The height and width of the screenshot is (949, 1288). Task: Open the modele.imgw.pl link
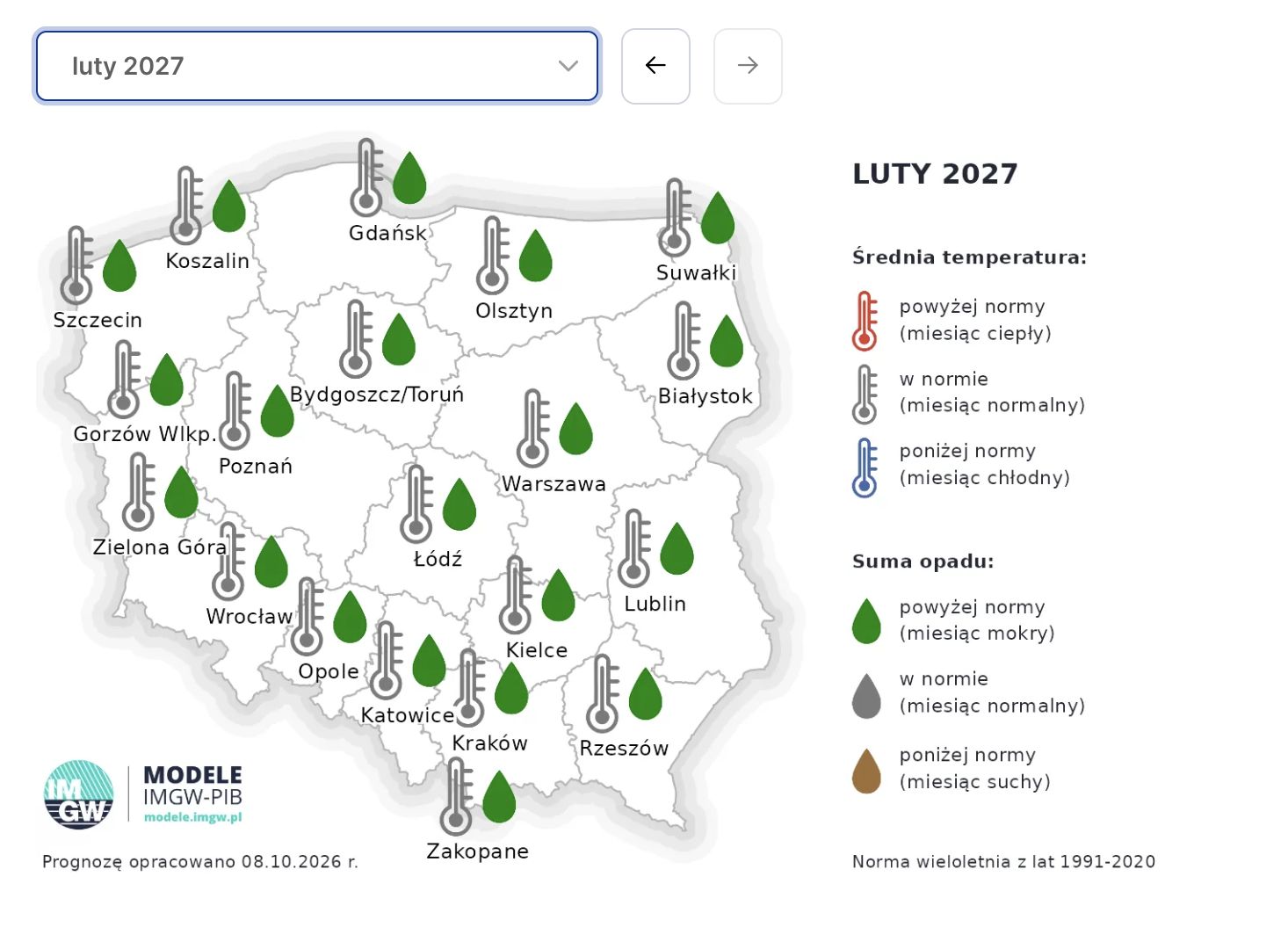tap(192, 817)
